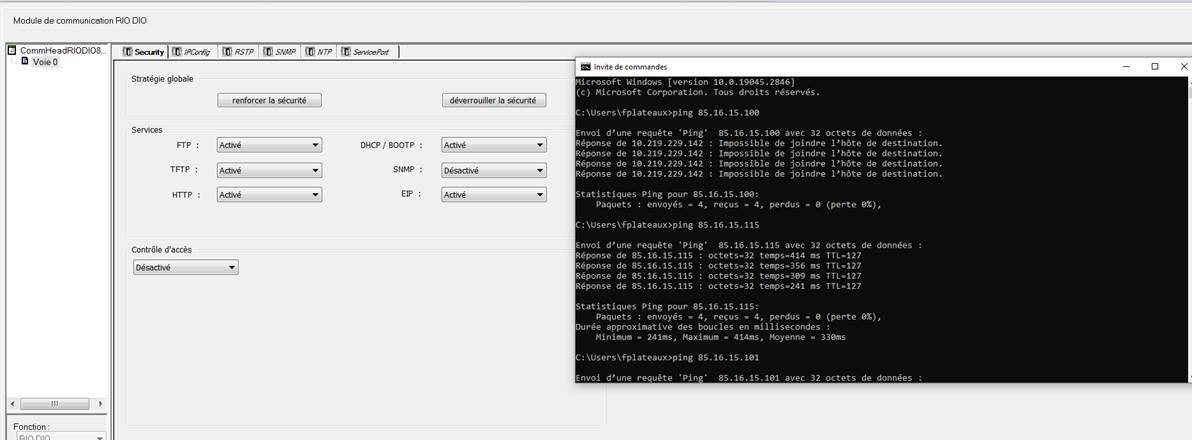Click the 'déverrouiller la sécurité' button
The width and height of the screenshot is (1192, 440).
pyautogui.click(x=494, y=100)
